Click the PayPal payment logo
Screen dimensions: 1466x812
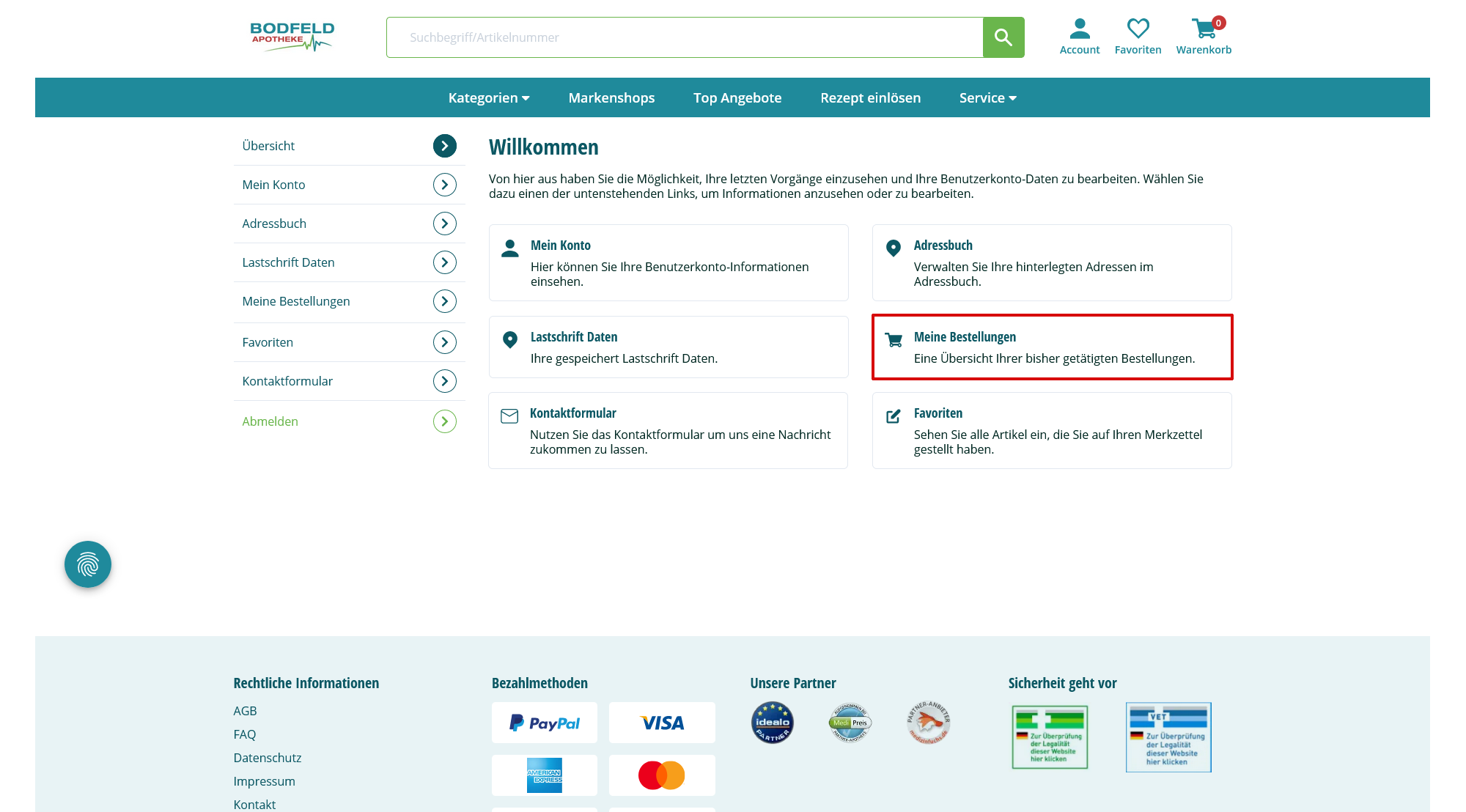click(x=545, y=723)
